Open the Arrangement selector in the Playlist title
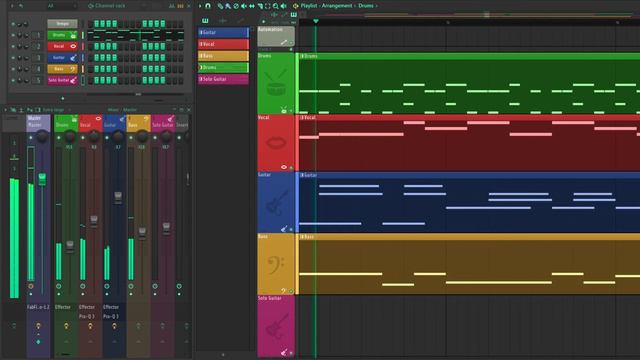 (337, 6)
